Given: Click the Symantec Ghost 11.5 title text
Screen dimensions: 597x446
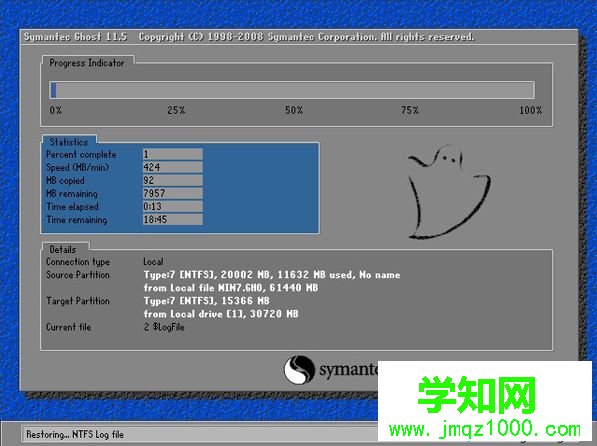Looking at the screenshot, I should [x=75, y=37].
